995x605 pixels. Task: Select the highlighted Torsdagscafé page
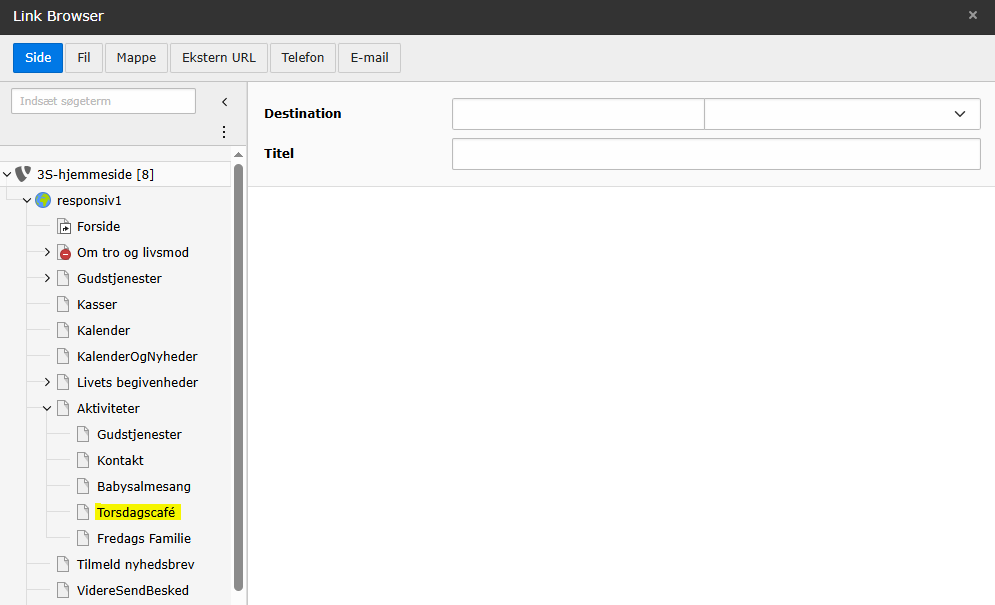click(x=135, y=512)
